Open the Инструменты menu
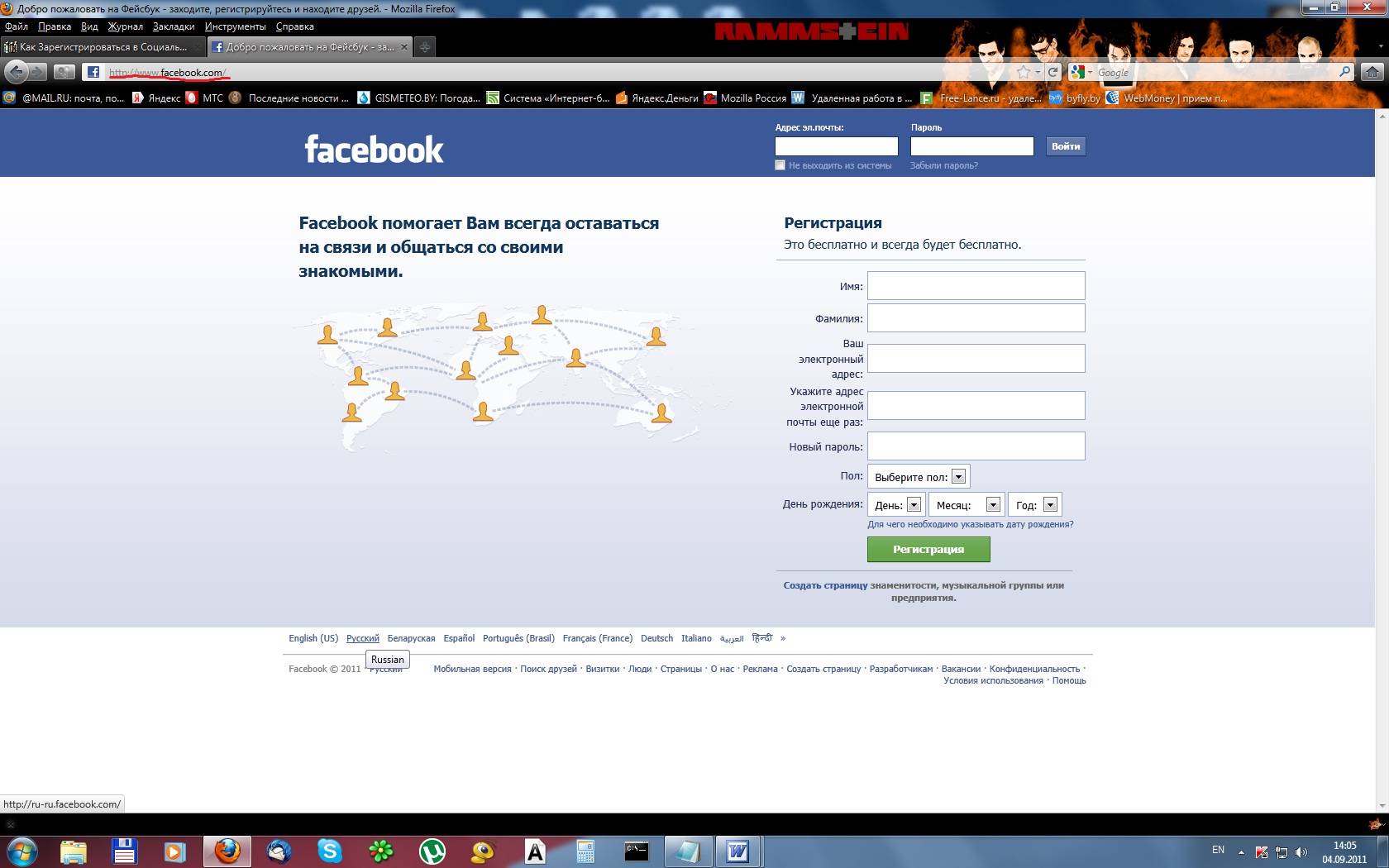 coord(236,26)
